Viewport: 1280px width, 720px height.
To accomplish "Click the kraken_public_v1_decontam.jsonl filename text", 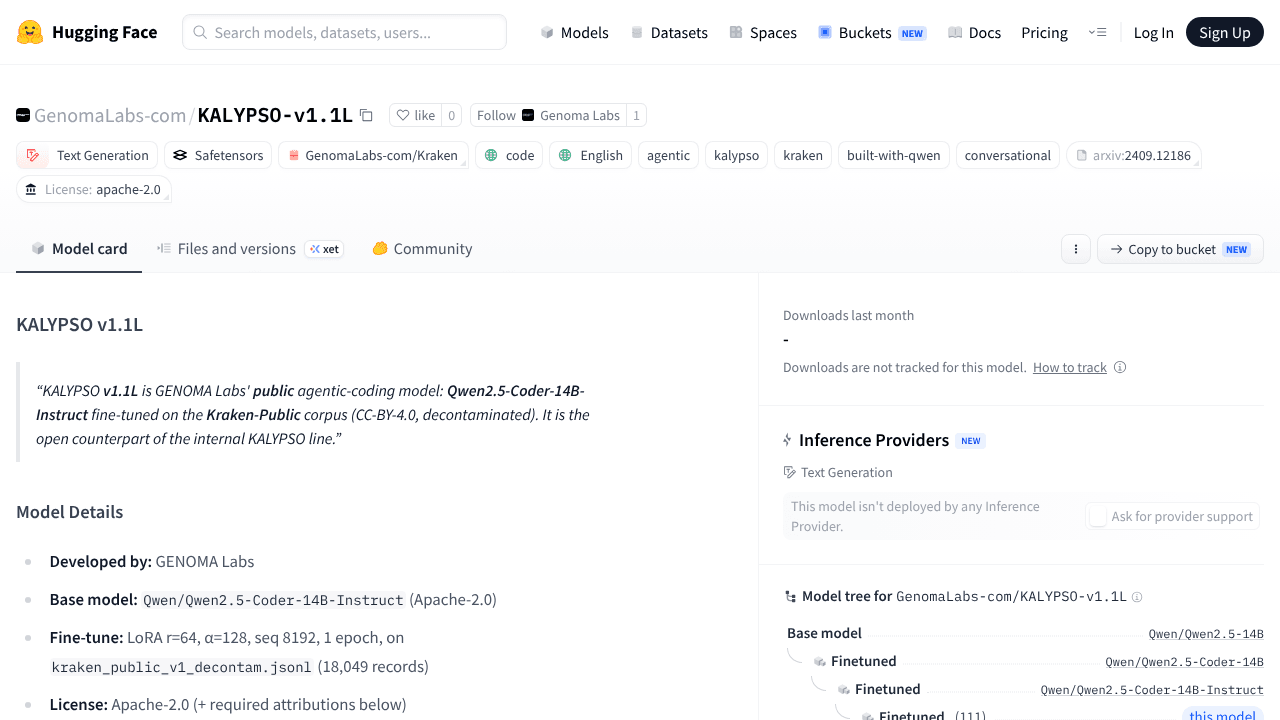I will pos(181,667).
